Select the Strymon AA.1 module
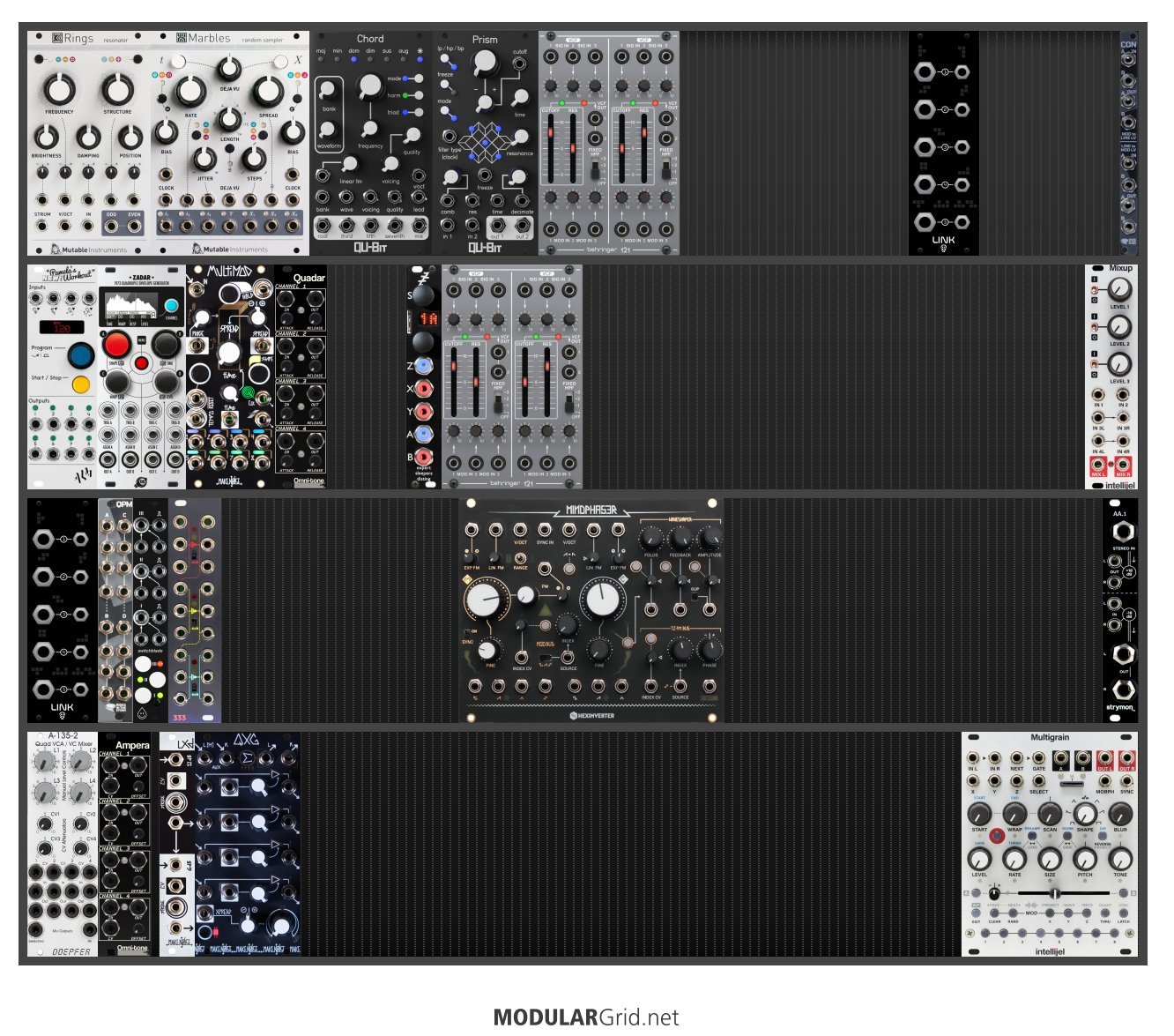The width and height of the screenshot is (1174, 1036). click(1120, 610)
